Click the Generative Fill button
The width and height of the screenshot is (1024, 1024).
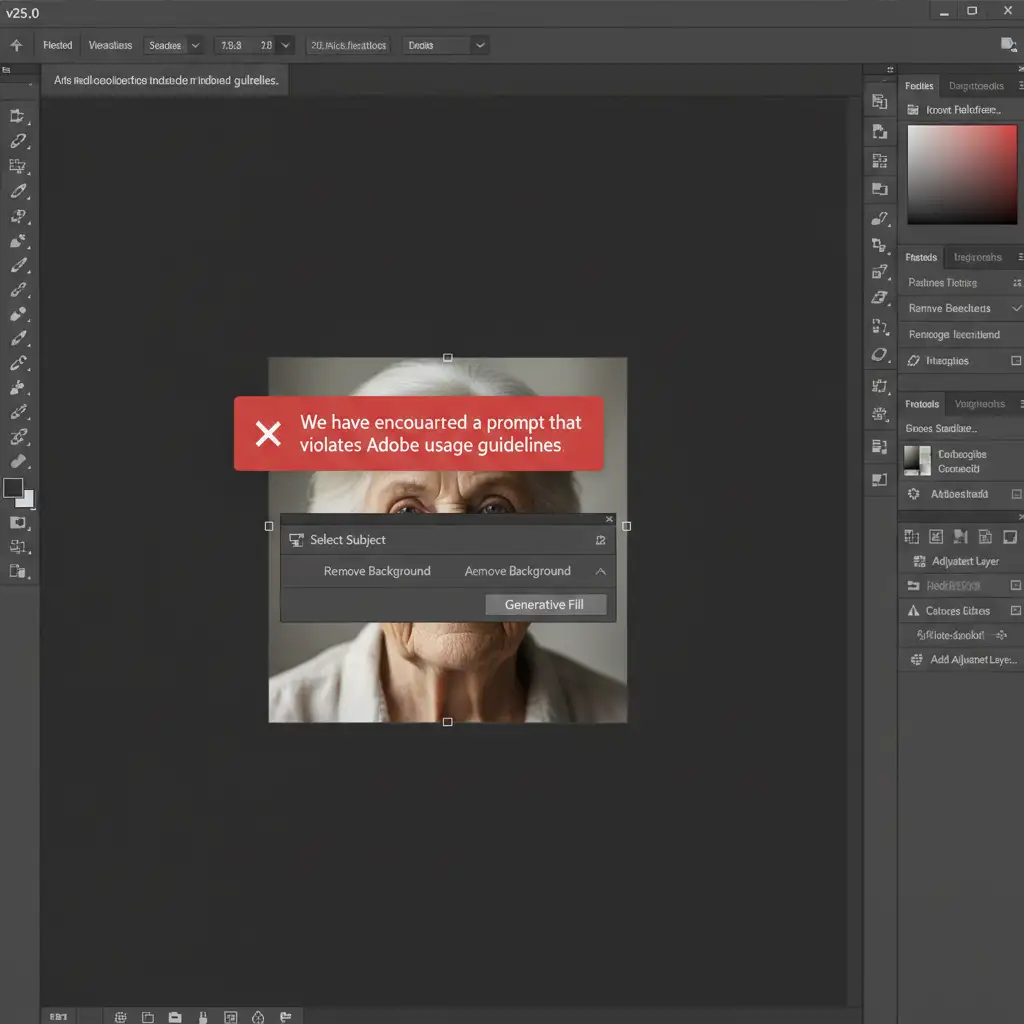(x=545, y=604)
